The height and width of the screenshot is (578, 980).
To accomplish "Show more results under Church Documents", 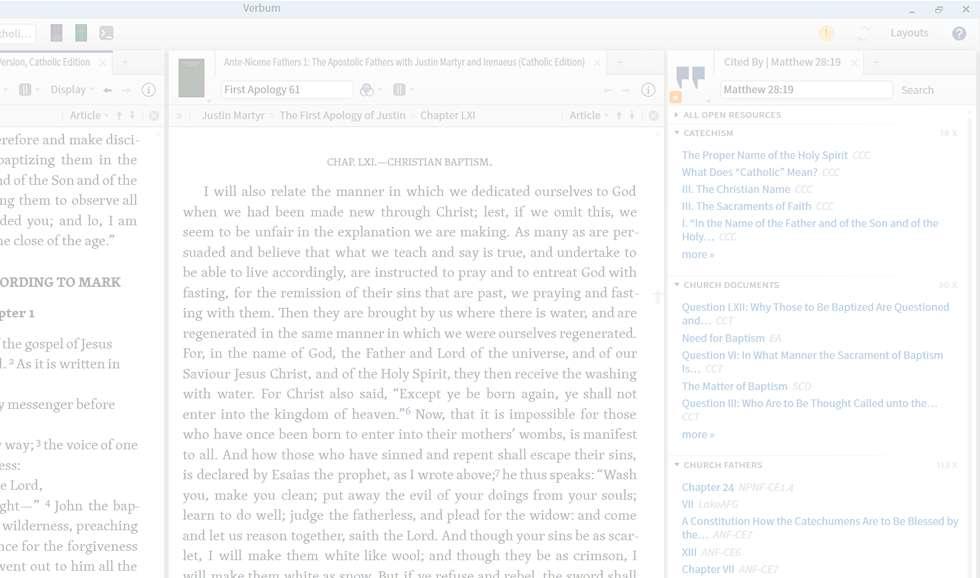I will pos(698,434).
